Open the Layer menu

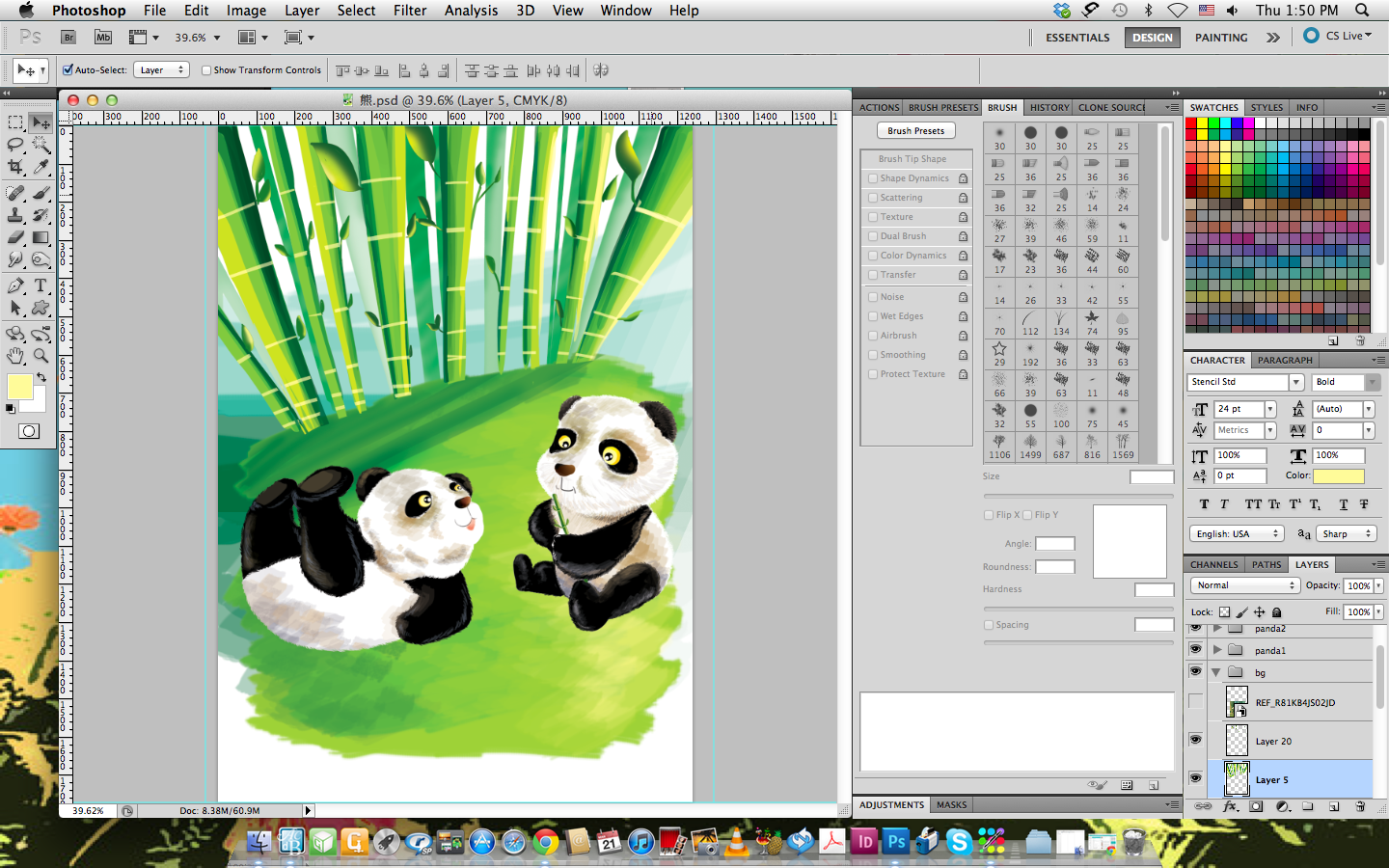point(302,11)
